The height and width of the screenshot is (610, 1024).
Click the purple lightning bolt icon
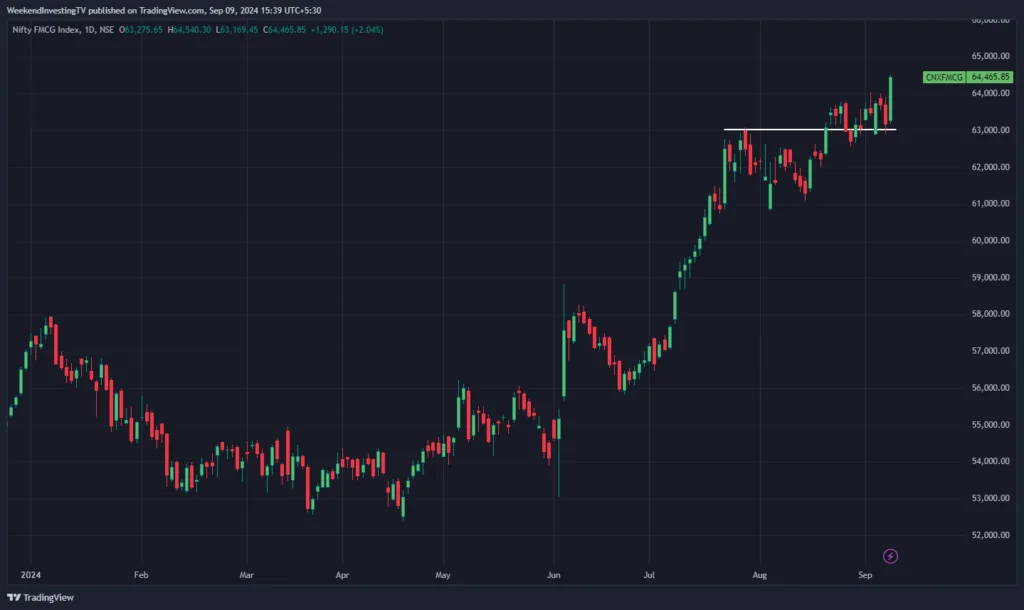click(x=891, y=556)
